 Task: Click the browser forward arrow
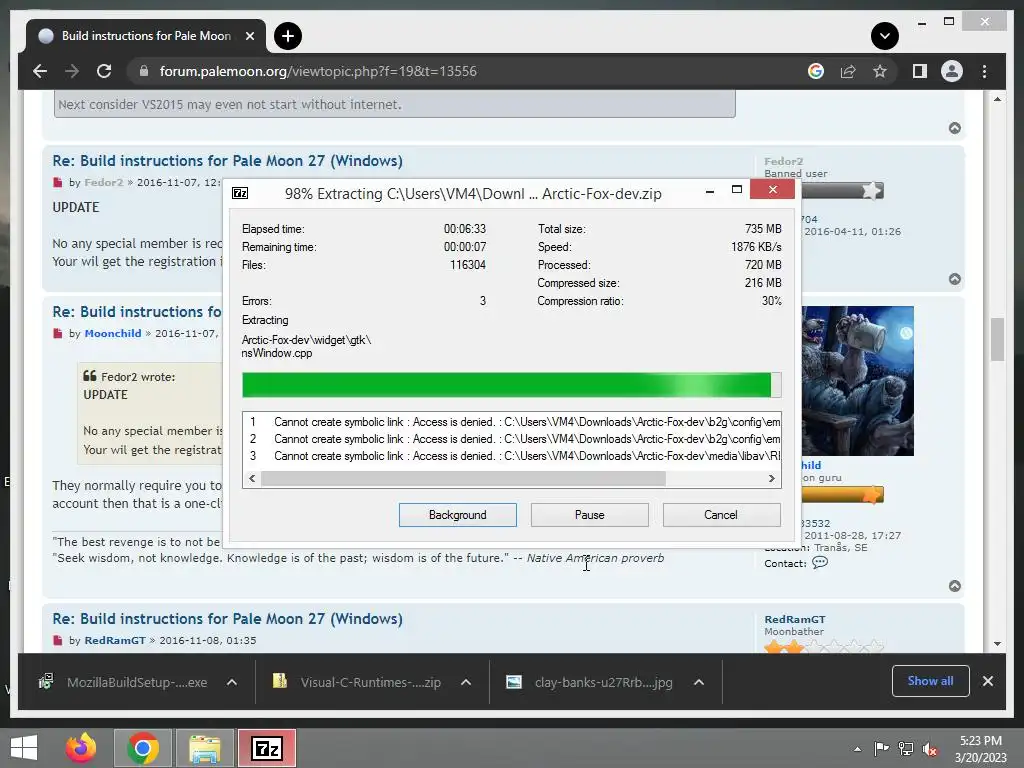[x=72, y=71]
